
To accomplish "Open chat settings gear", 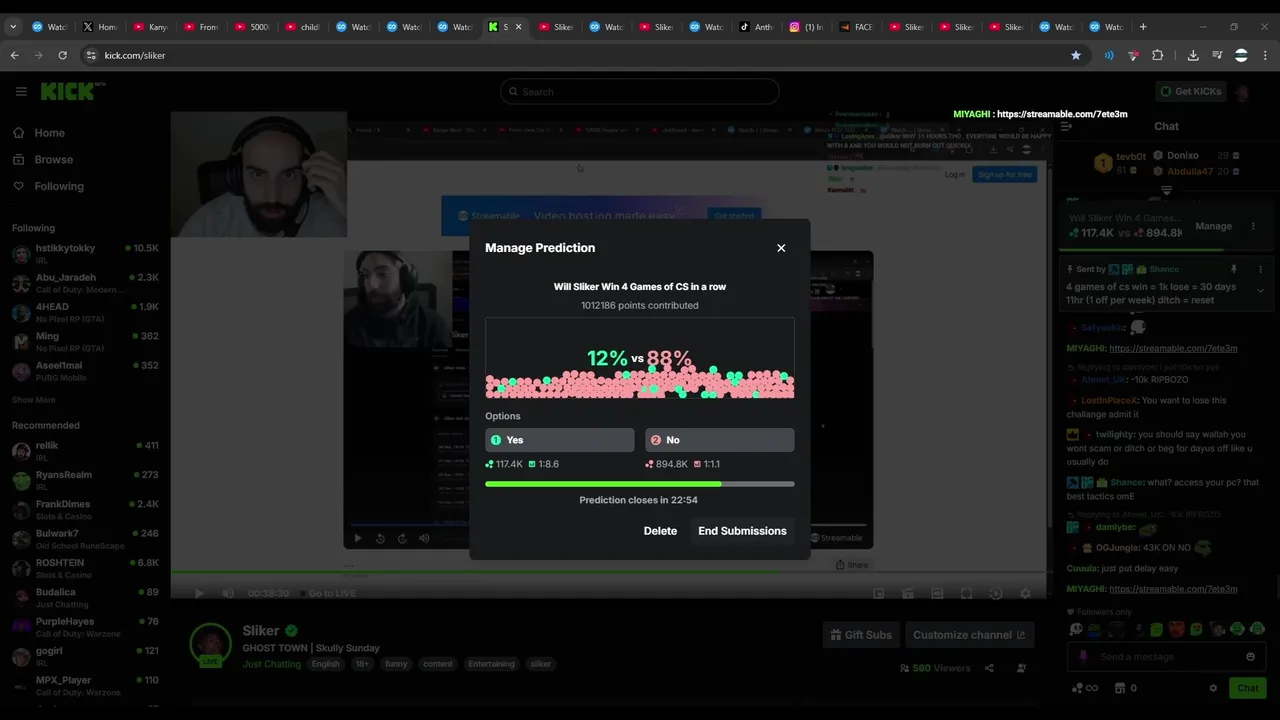I will click(x=1213, y=688).
